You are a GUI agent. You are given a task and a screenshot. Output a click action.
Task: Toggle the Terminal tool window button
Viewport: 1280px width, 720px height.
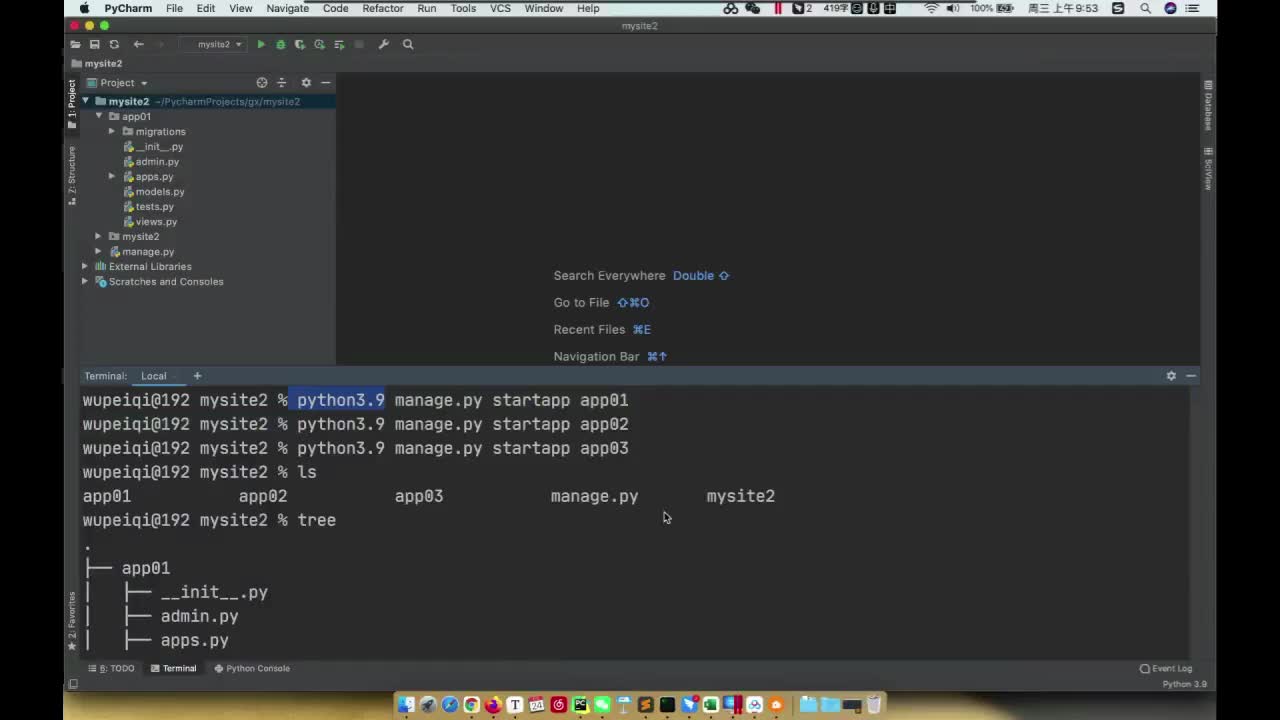(x=173, y=668)
